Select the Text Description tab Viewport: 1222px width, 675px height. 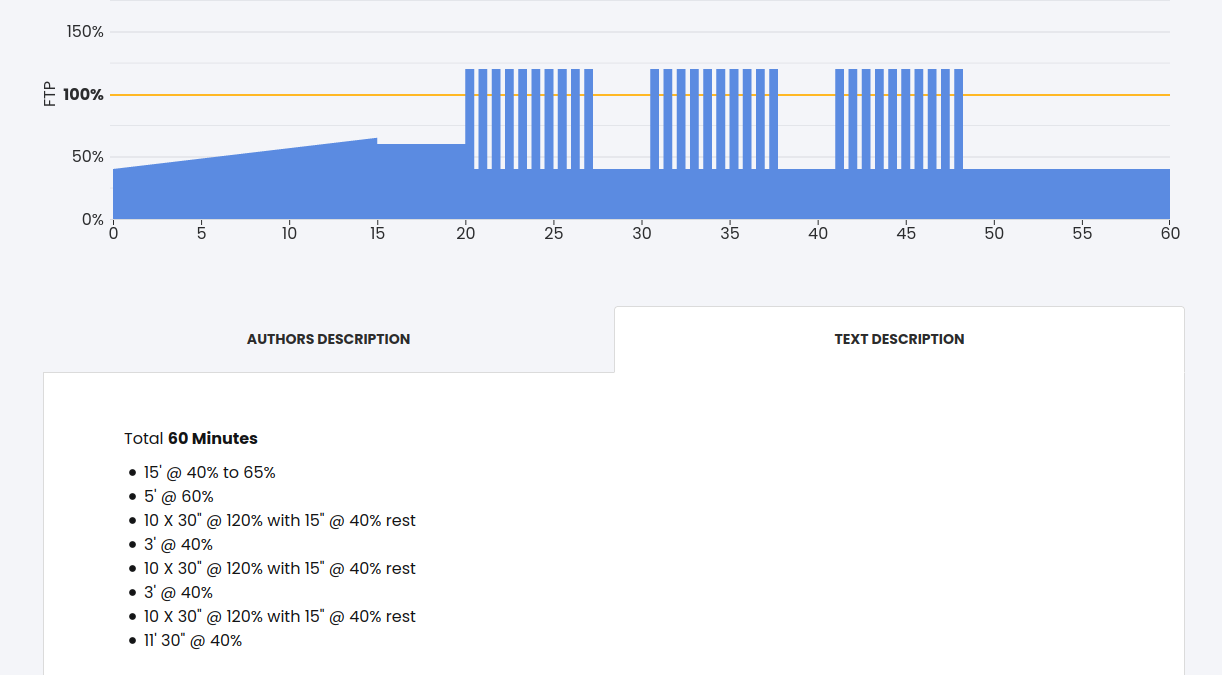899,339
